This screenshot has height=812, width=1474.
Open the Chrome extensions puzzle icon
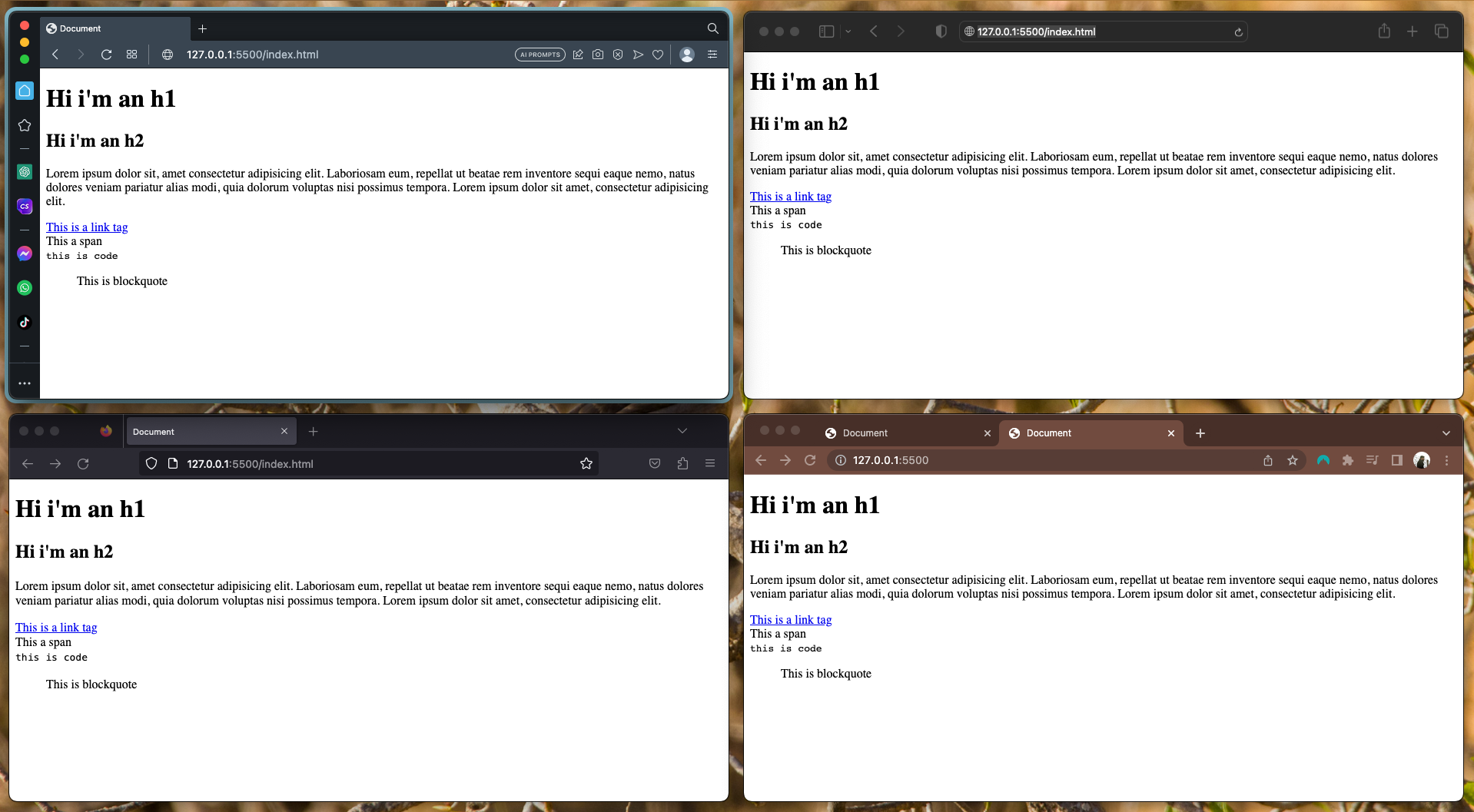coord(1348,460)
